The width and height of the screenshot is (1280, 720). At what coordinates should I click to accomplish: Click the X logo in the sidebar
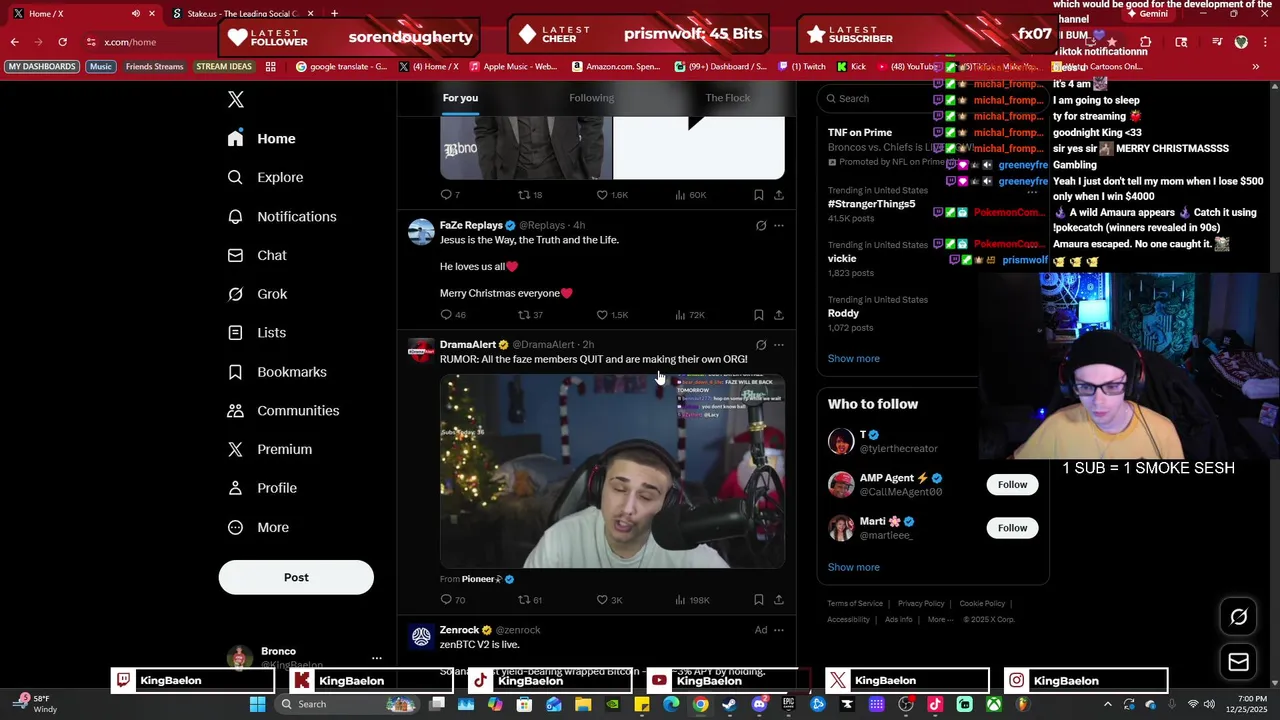click(x=235, y=99)
